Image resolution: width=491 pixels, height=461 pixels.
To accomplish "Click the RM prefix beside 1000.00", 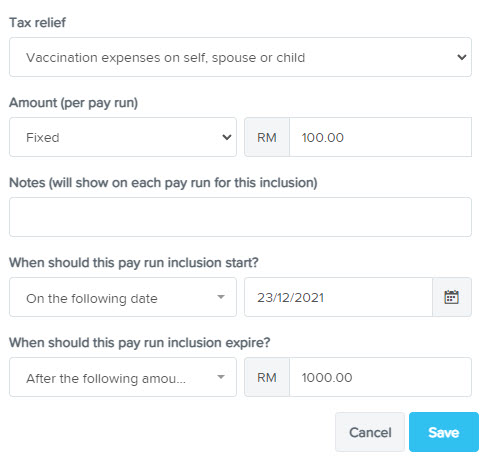I will 267,377.
